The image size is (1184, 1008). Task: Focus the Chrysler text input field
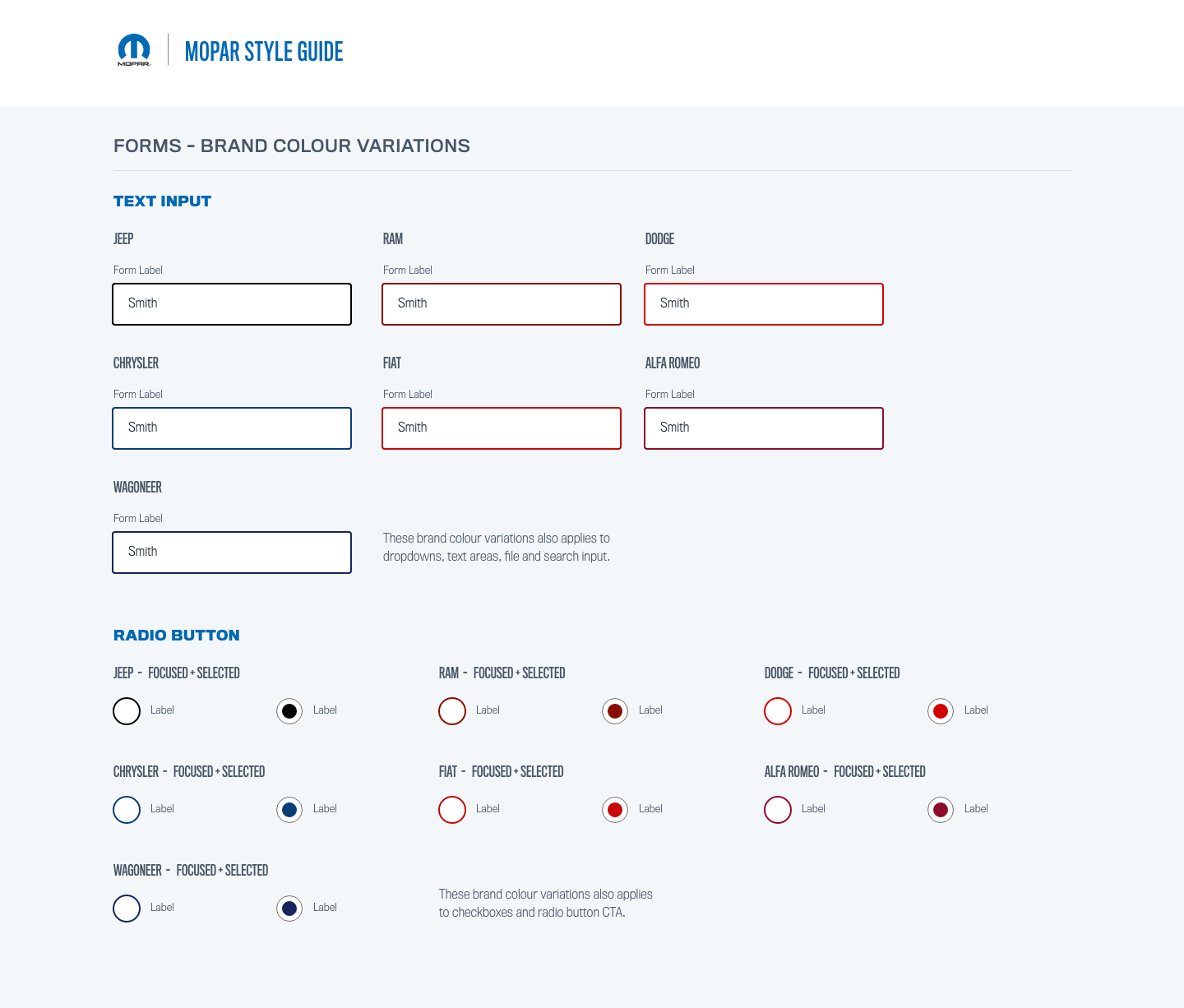coord(232,428)
